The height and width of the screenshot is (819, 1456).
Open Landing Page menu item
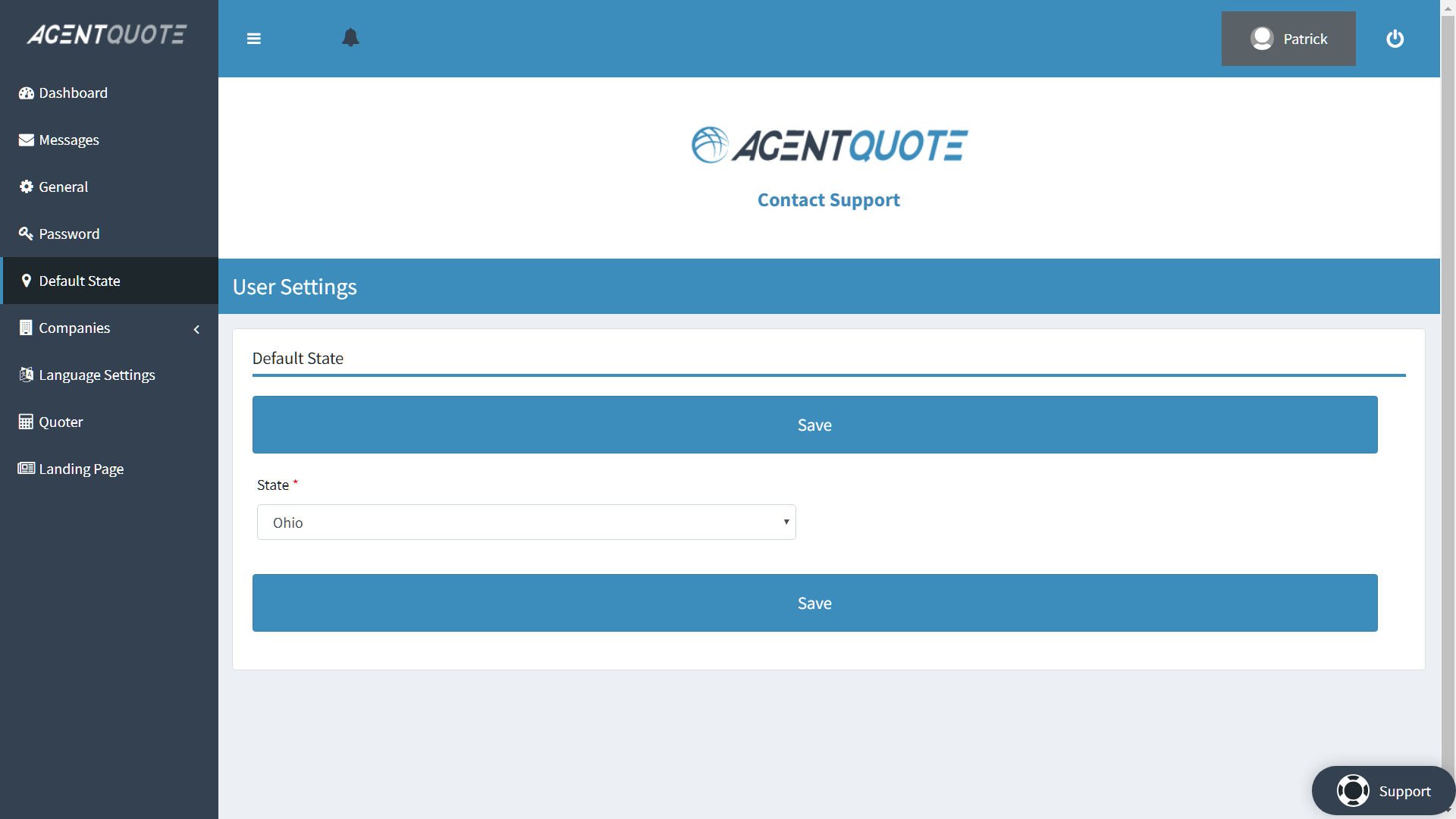(x=109, y=469)
